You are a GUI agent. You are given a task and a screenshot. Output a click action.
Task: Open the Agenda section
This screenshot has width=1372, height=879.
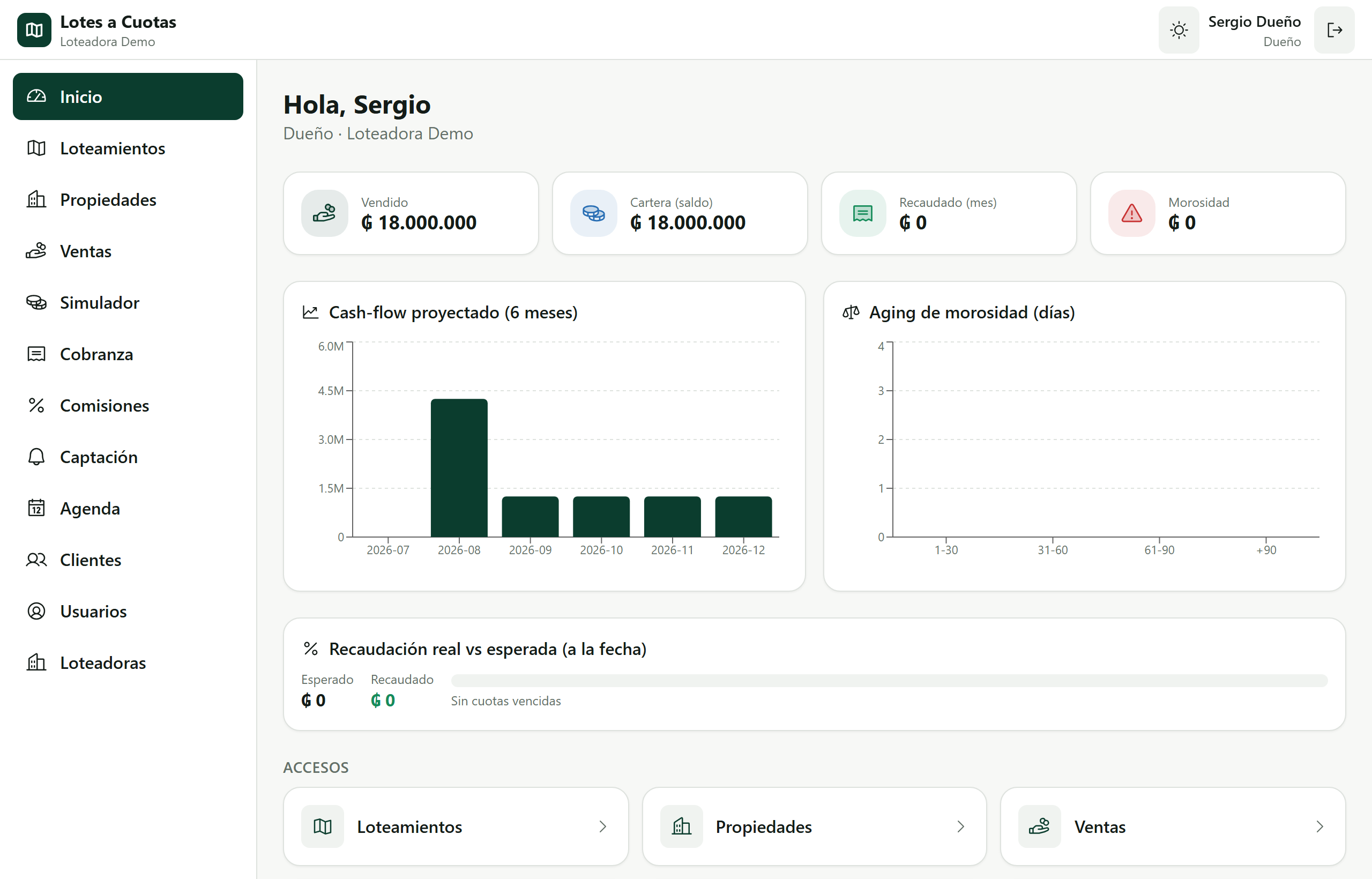coord(128,508)
